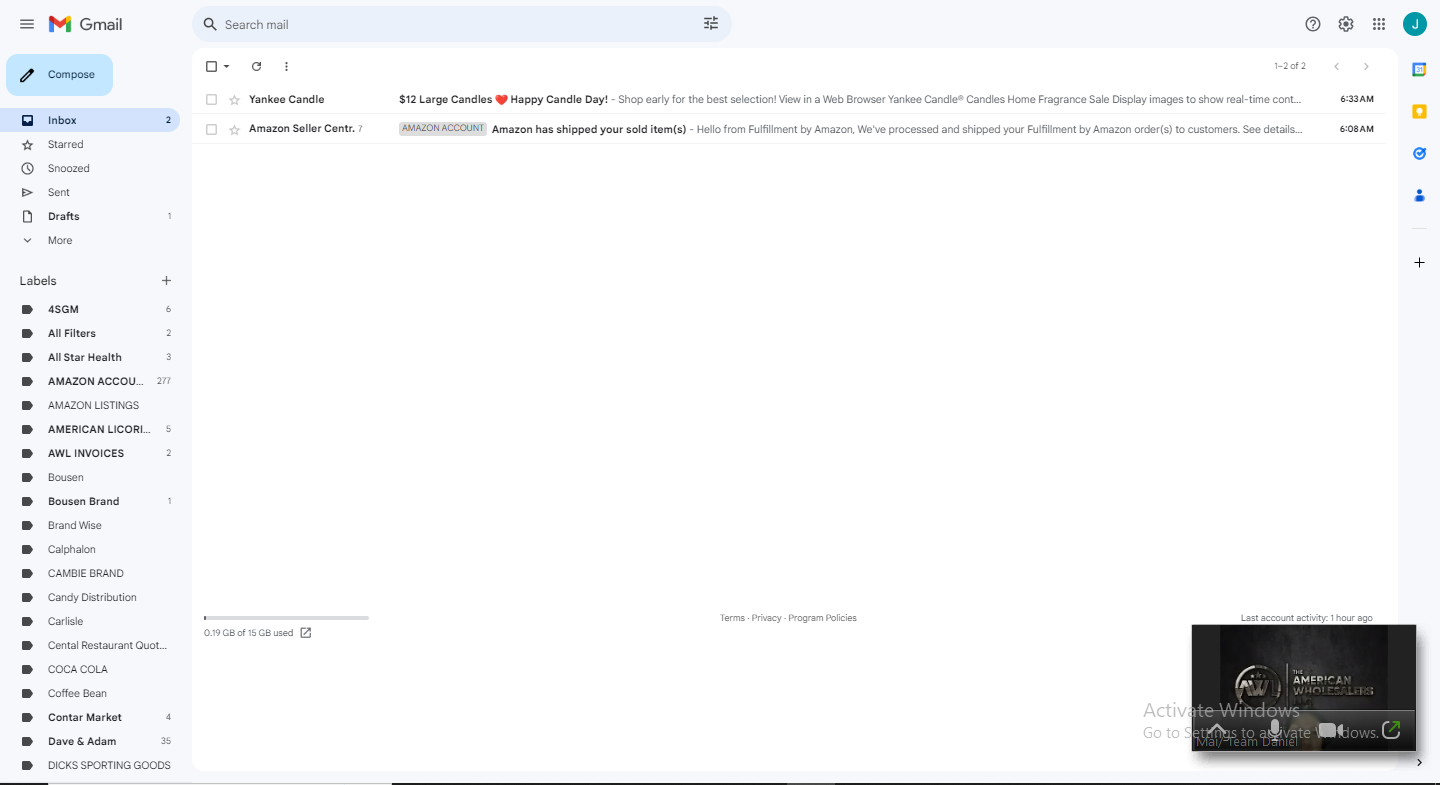Show search options filter icon

tap(711, 24)
